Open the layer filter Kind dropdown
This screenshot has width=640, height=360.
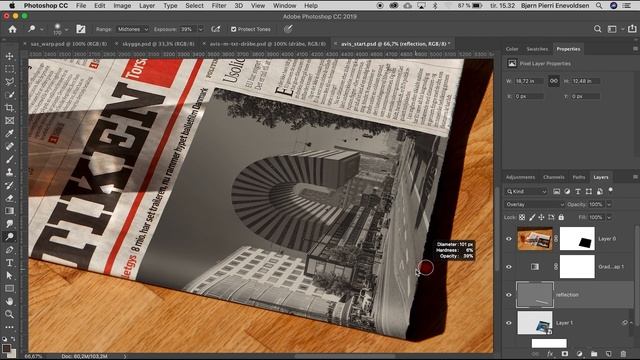click(526, 191)
